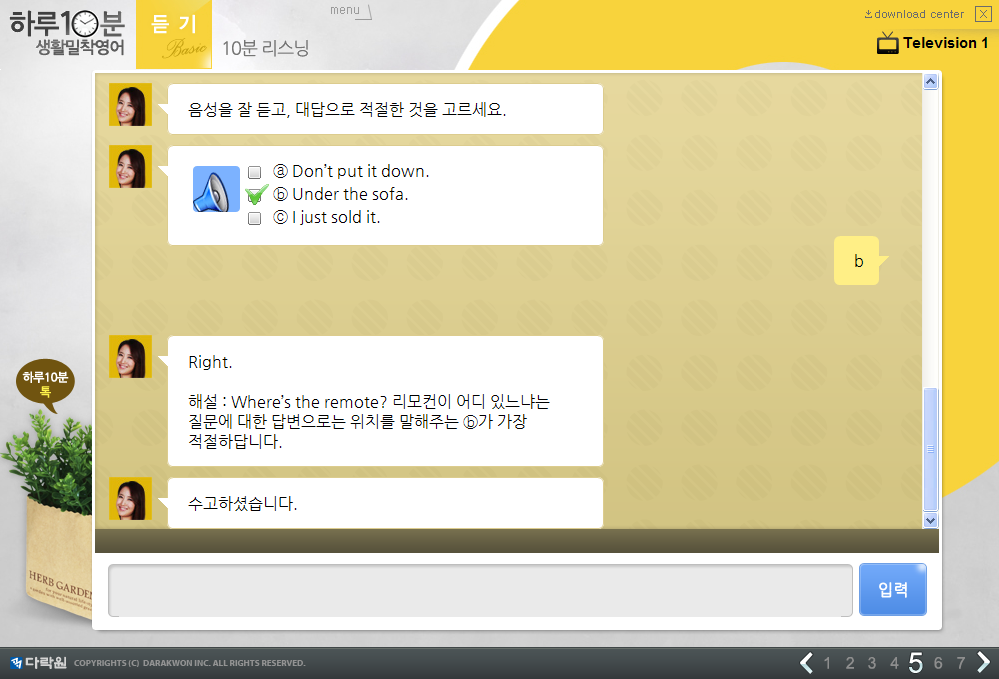Screen dimensions: 999x679
Task: Go to page 3 in pagination
Action: tap(871, 662)
